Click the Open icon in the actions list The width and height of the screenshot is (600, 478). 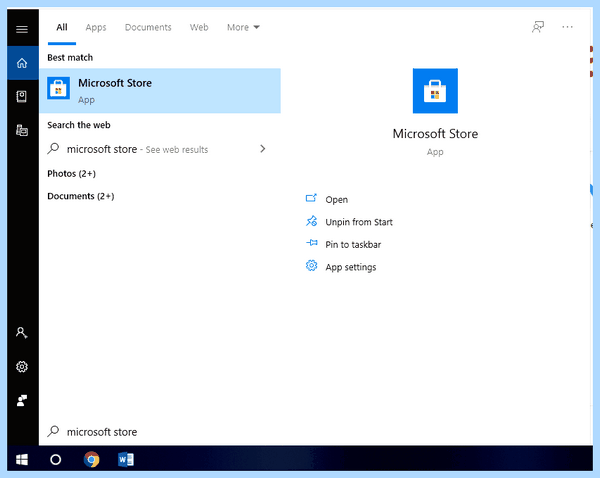311,198
